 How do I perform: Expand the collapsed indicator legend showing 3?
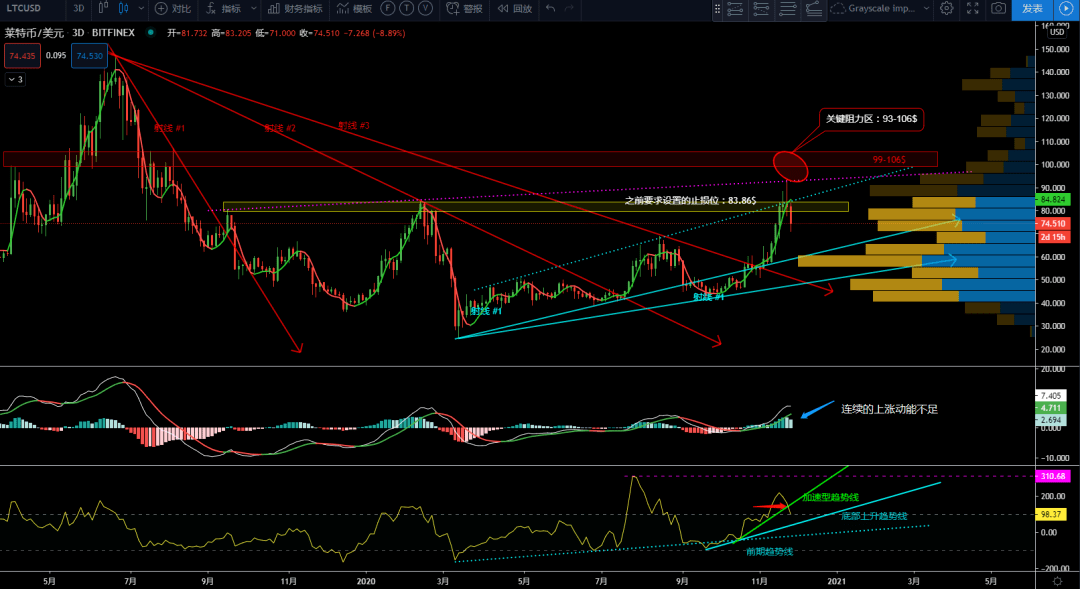(15, 79)
